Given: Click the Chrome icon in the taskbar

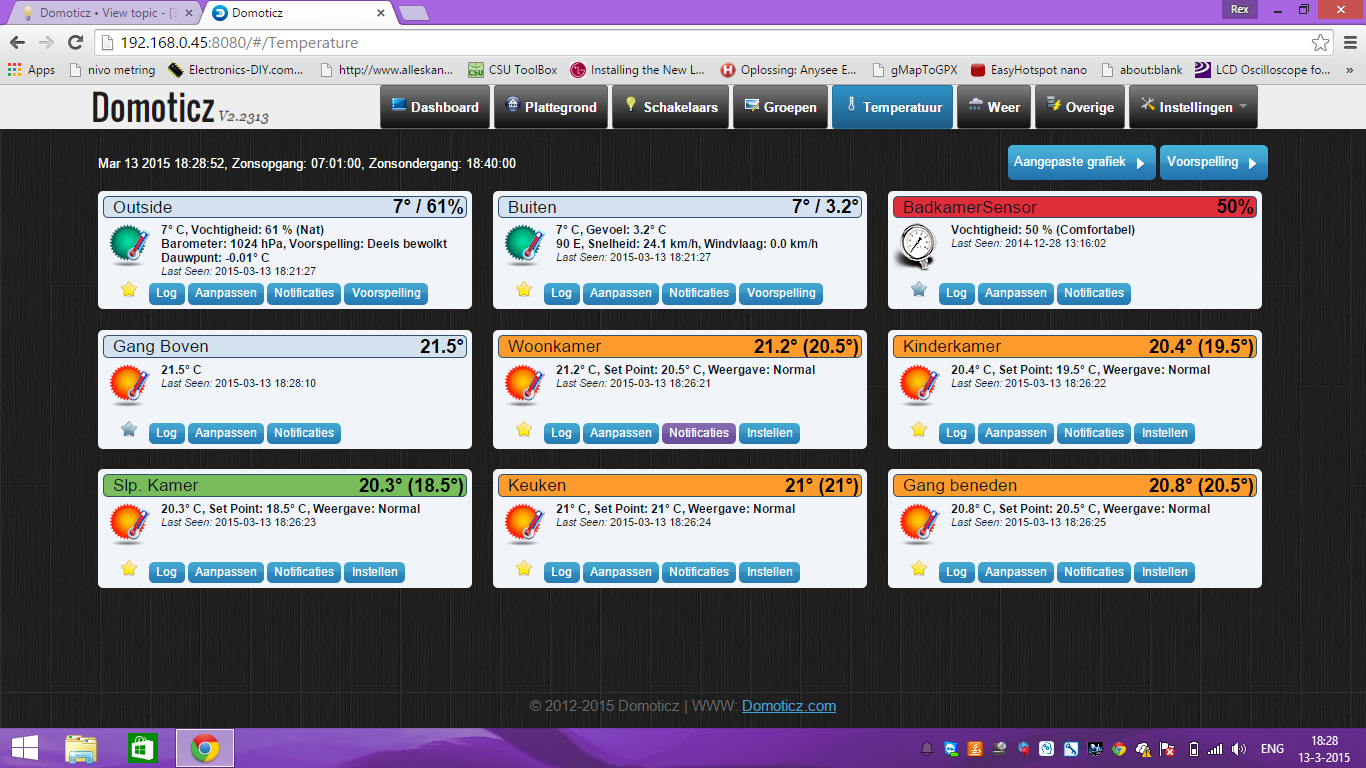Looking at the screenshot, I should (205, 748).
